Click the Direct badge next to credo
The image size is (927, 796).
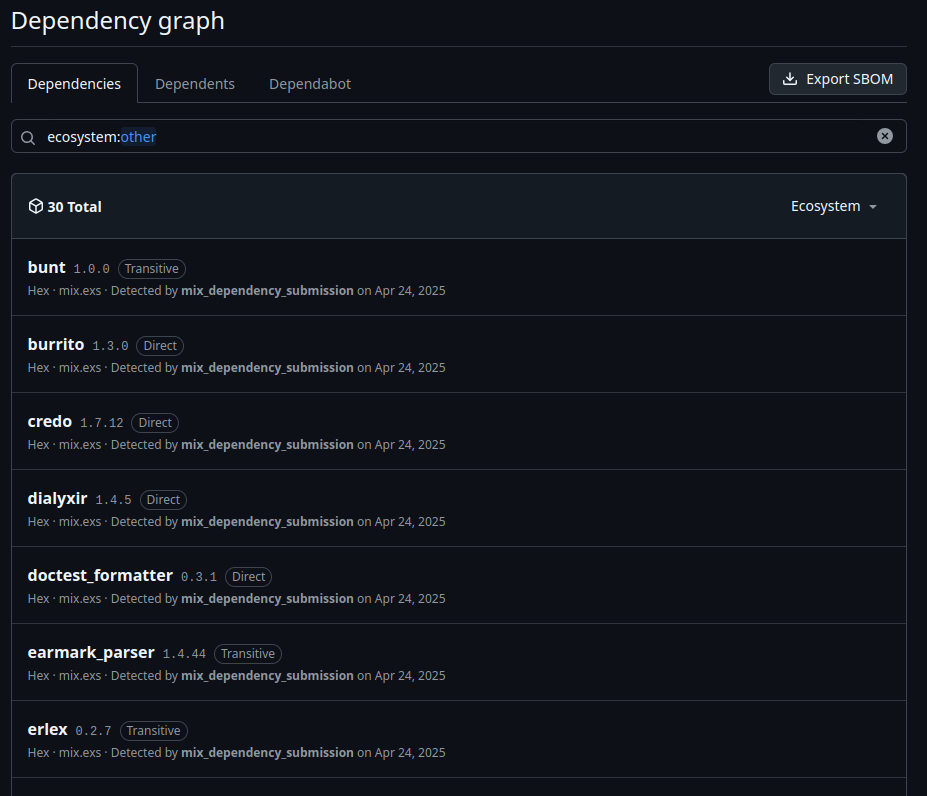click(x=155, y=423)
